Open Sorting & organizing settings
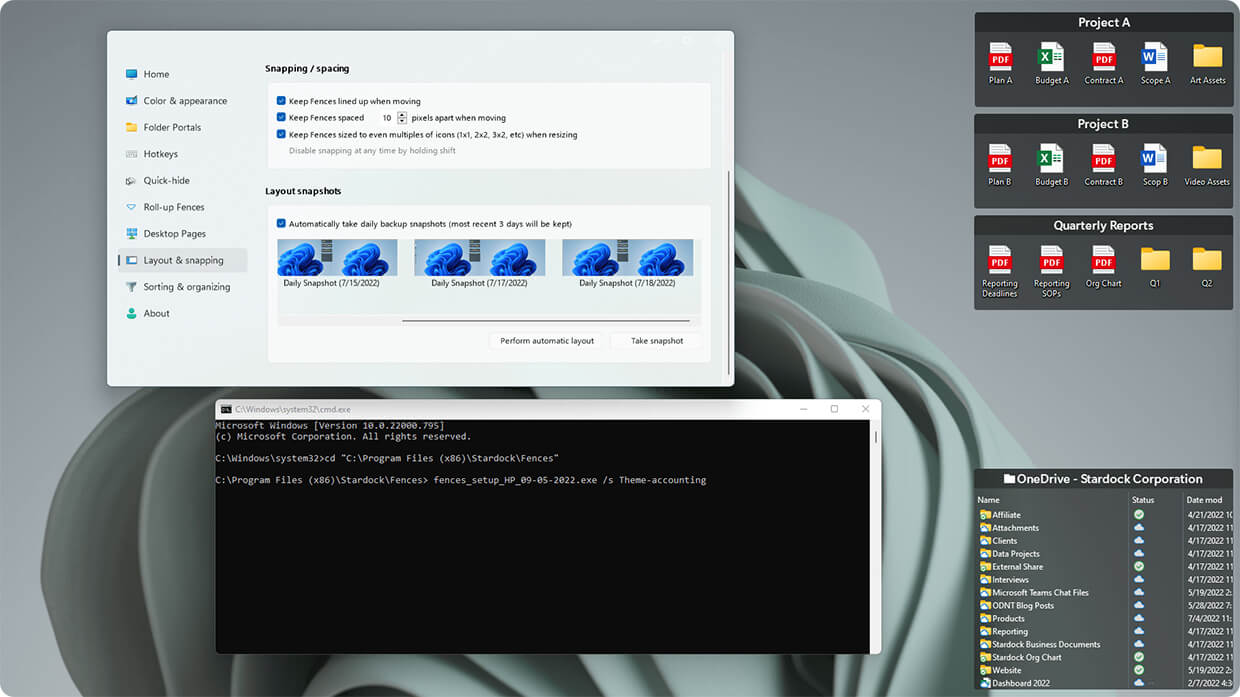 (182, 287)
